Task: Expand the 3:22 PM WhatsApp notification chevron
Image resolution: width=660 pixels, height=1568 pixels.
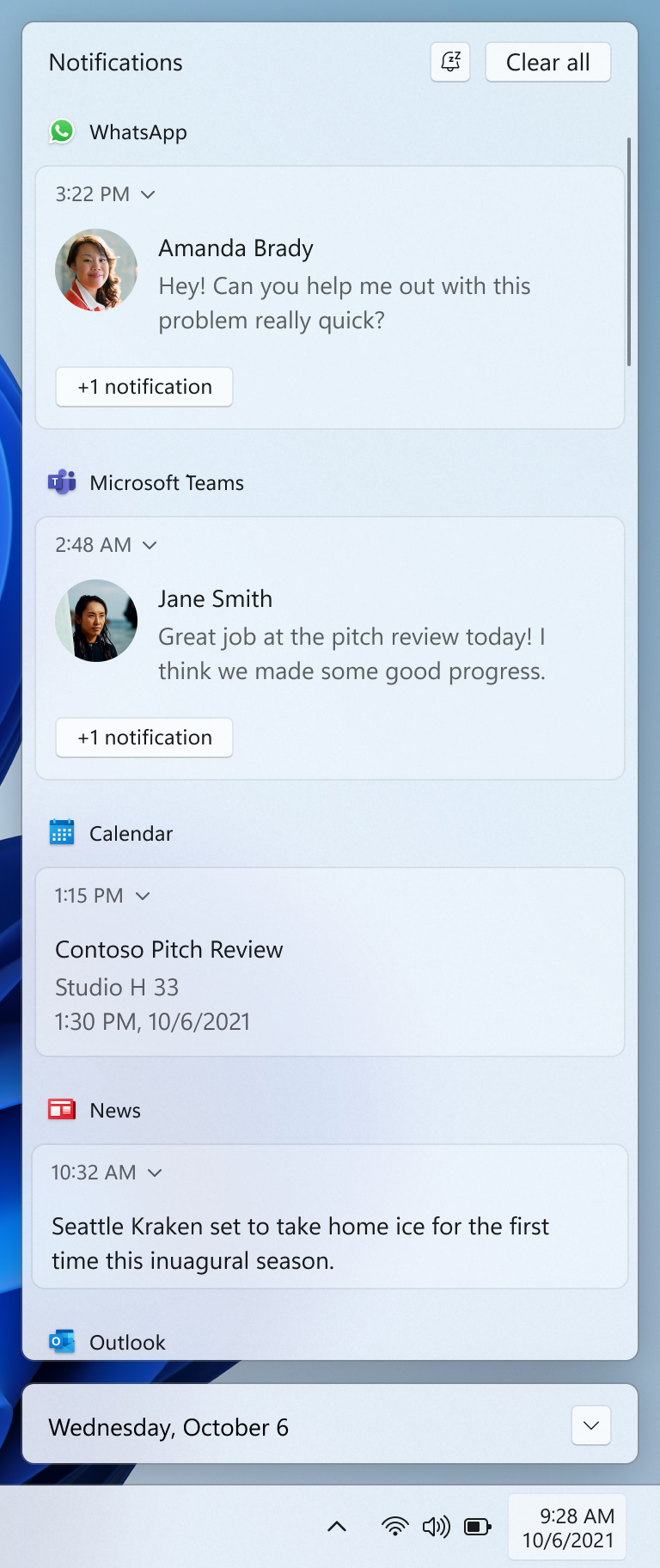Action: click(148, 194)
